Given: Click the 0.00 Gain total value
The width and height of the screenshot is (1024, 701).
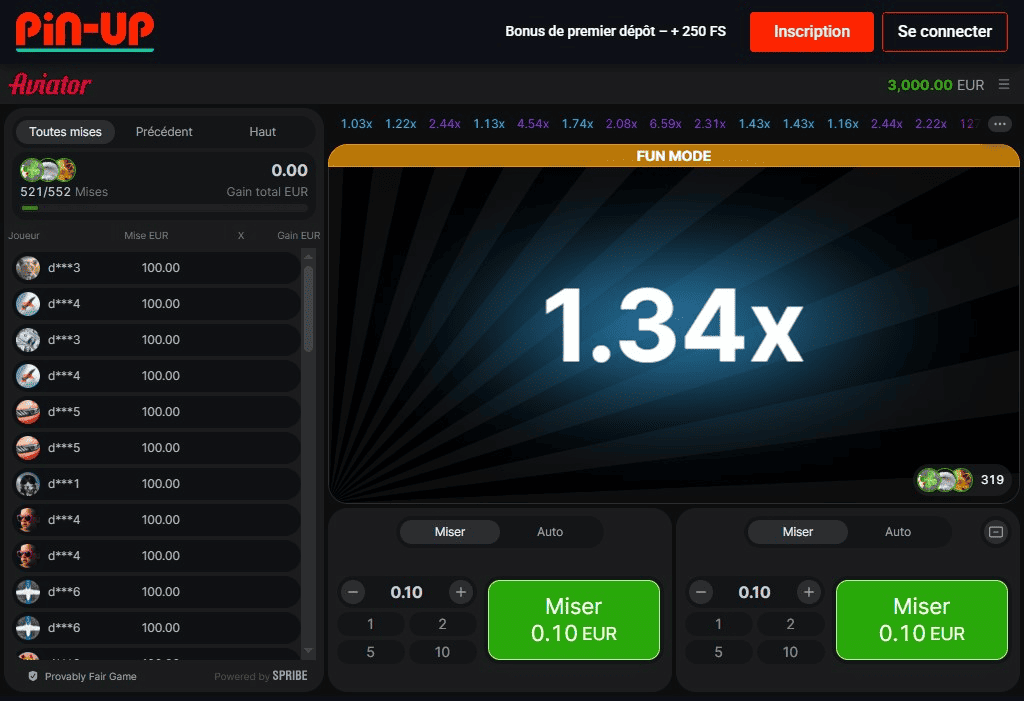Looking at the screenshot, I should click(289, 171).
